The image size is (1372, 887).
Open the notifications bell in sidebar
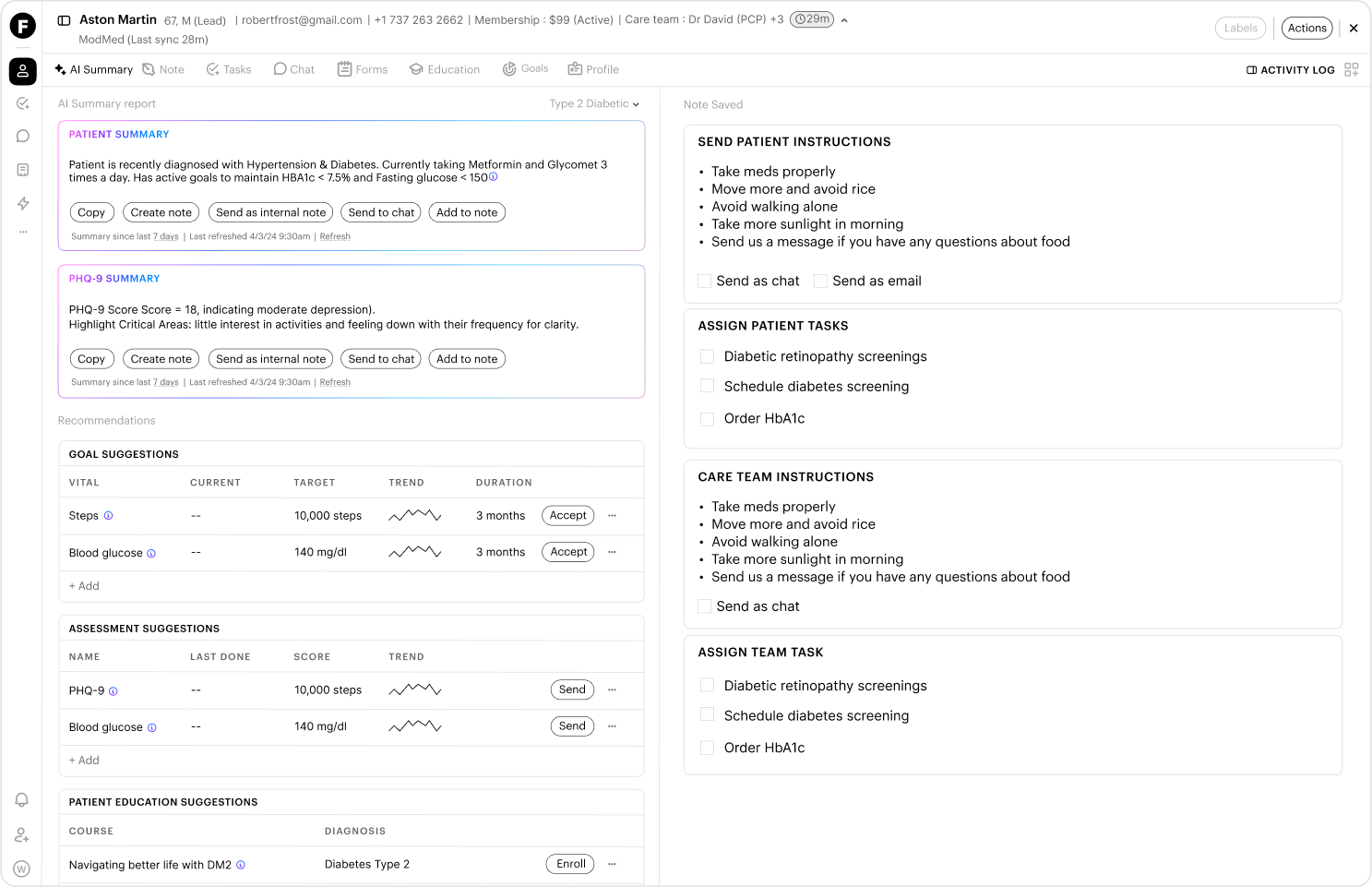(22, 800)
